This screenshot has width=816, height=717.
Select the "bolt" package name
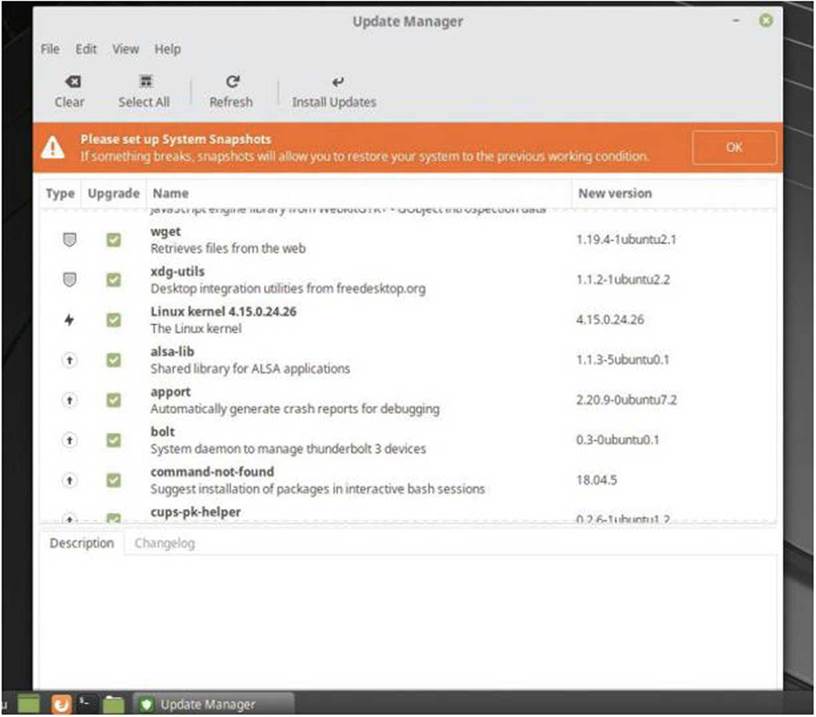click(162, 432)
